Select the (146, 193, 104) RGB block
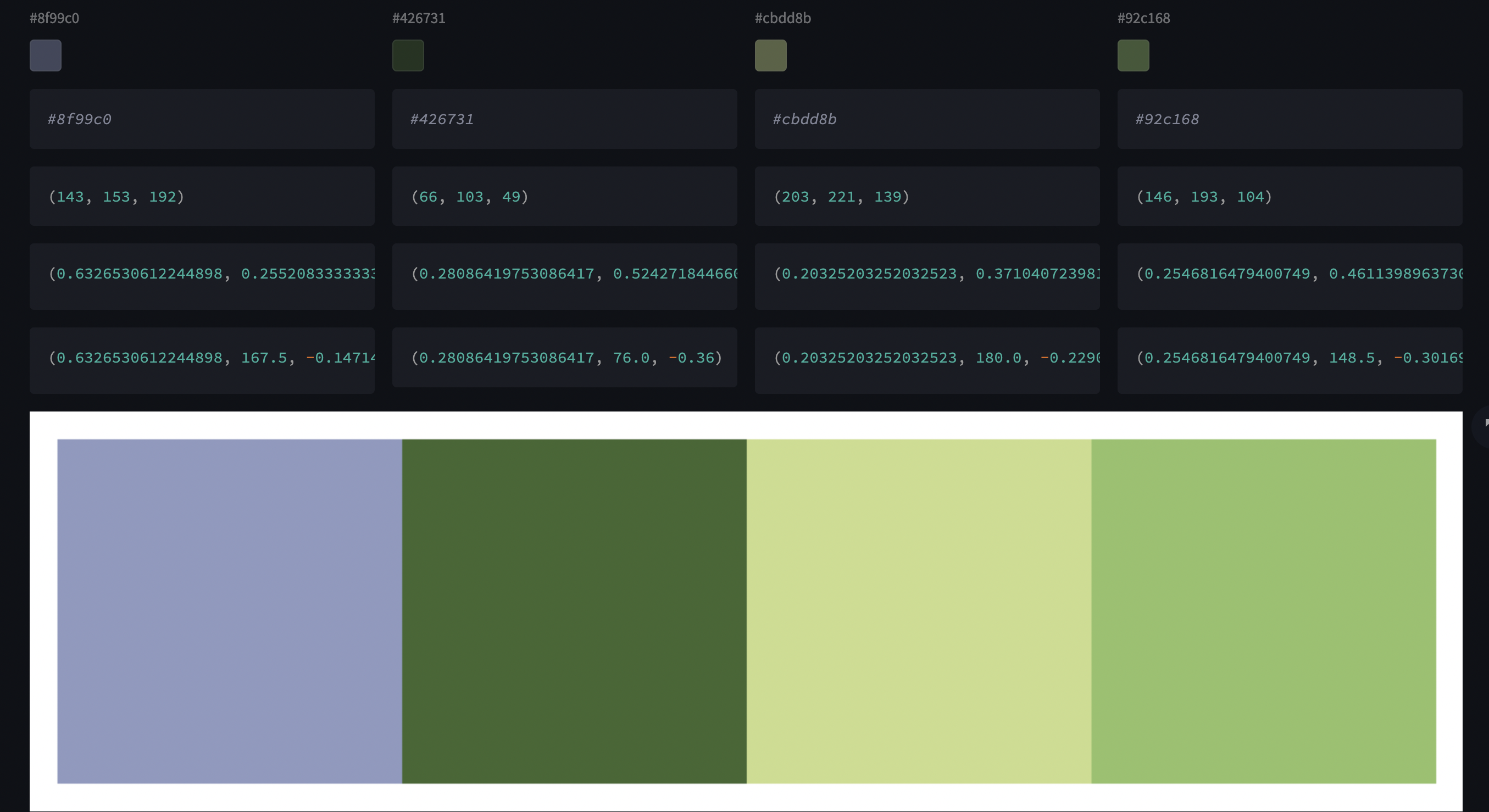 tap(1289, 197)
